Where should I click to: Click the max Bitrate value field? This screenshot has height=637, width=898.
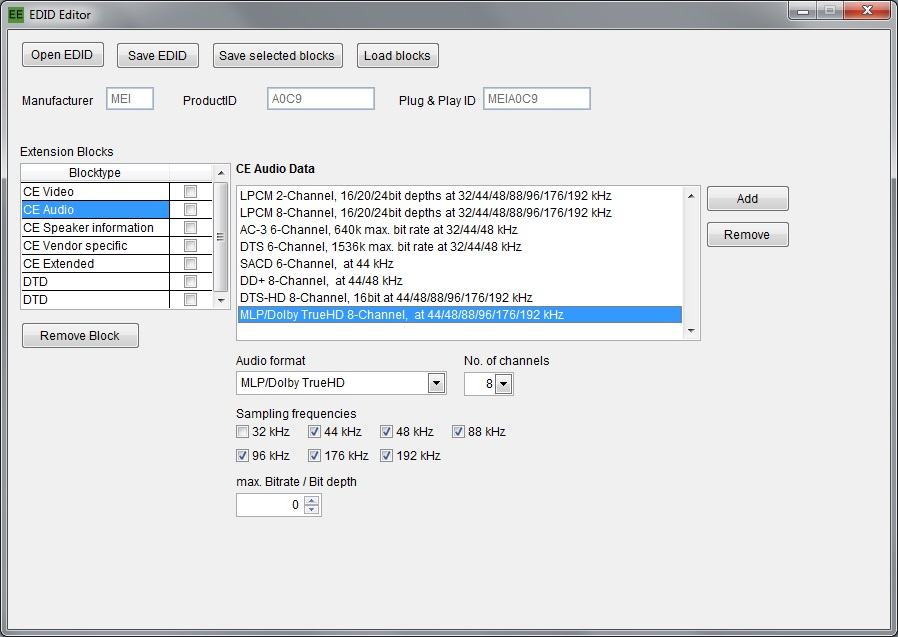point(270,505)
